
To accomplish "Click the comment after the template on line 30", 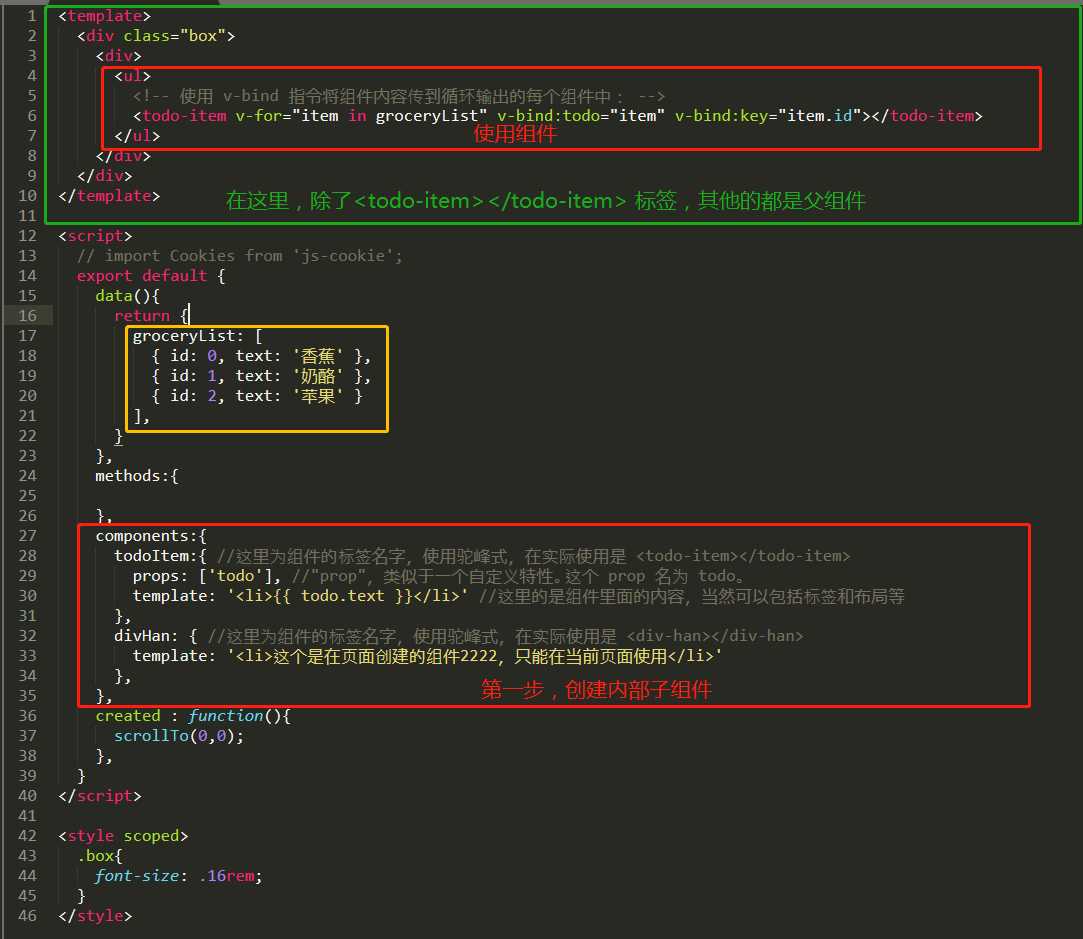I will [691, 597].
